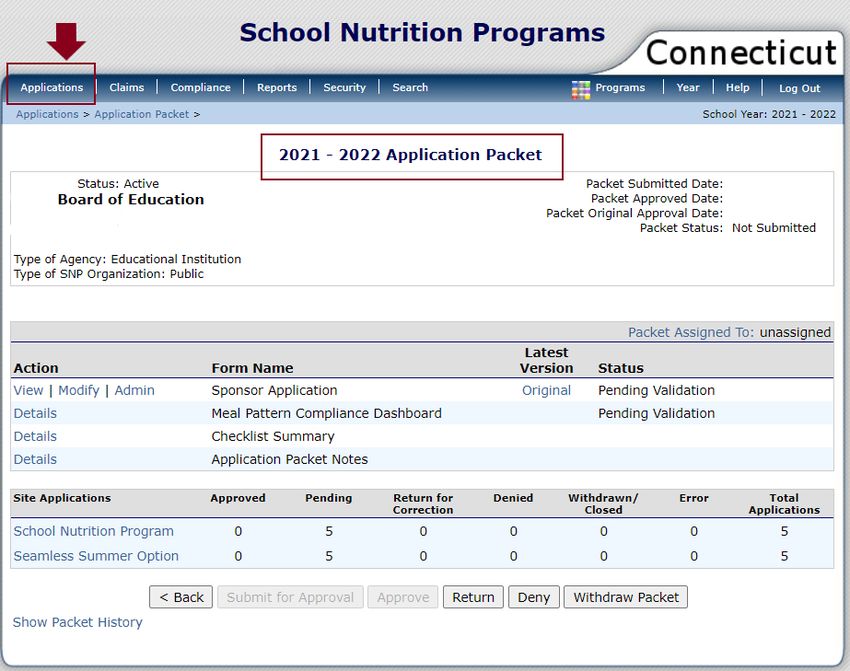Expand Show Packet History
Screen dimensions: 850x671
point(77,622)
